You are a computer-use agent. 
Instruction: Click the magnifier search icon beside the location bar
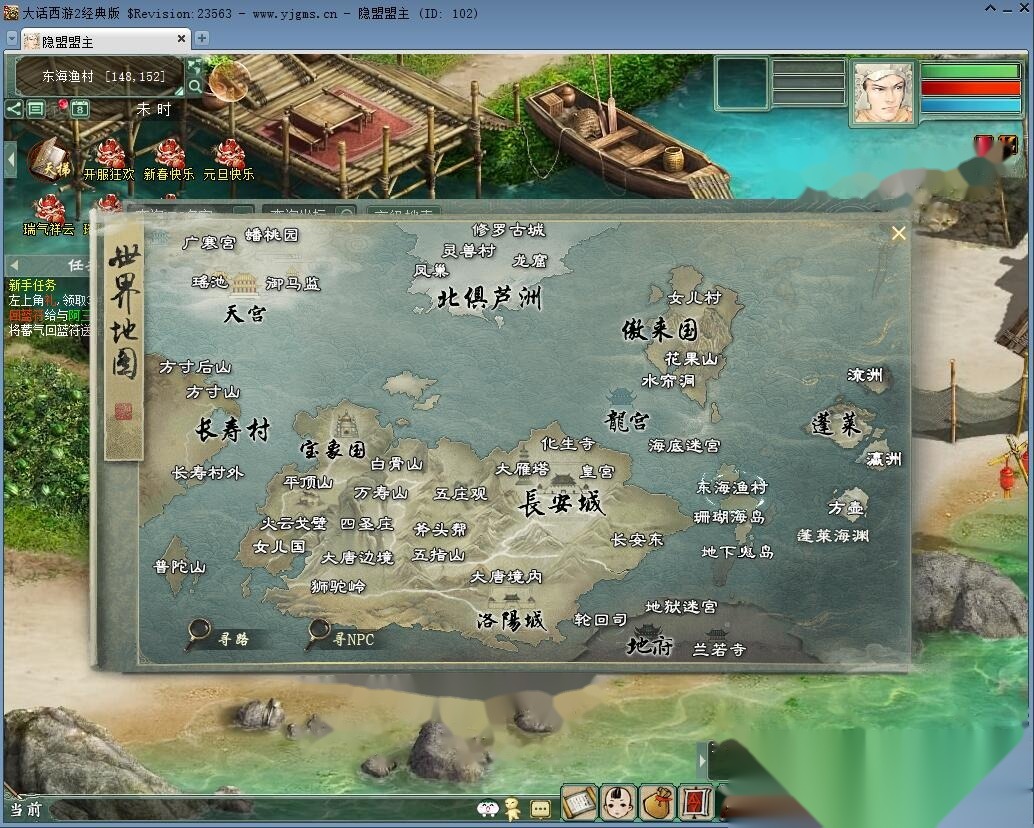coord(195,86)
